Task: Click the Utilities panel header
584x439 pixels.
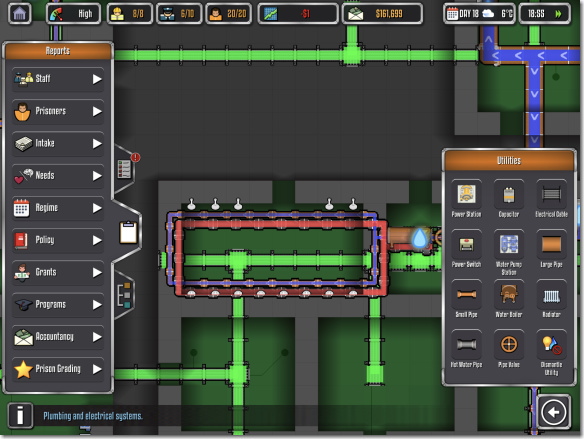Action: 509,160
